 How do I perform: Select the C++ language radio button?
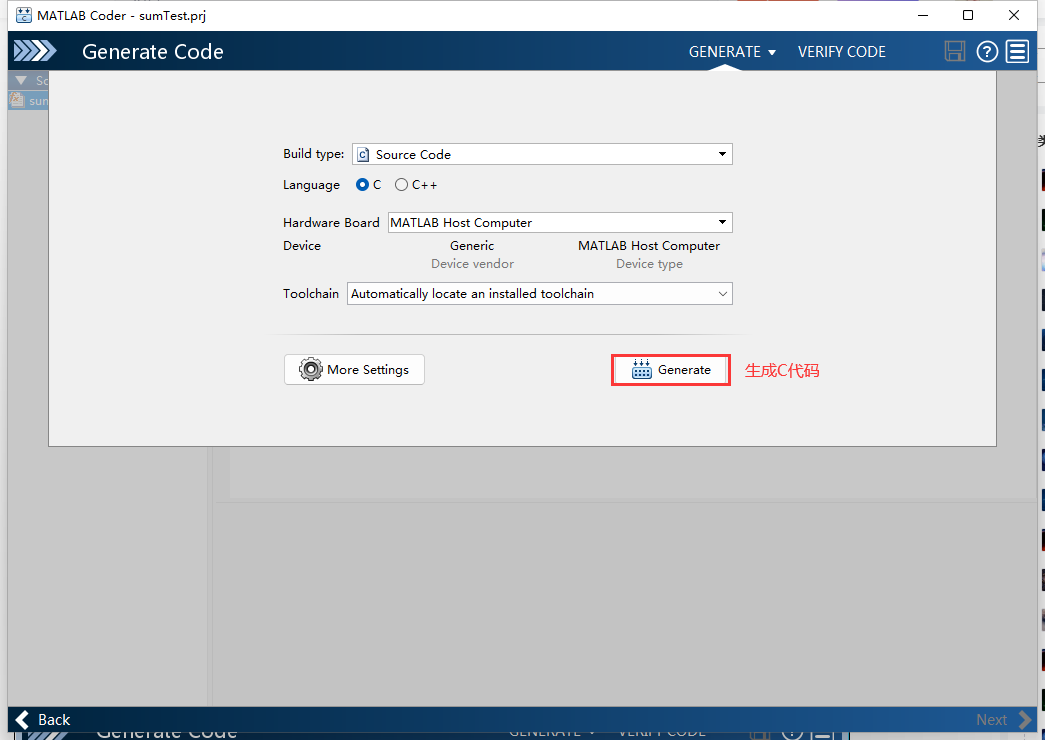(x=401, y=185)
